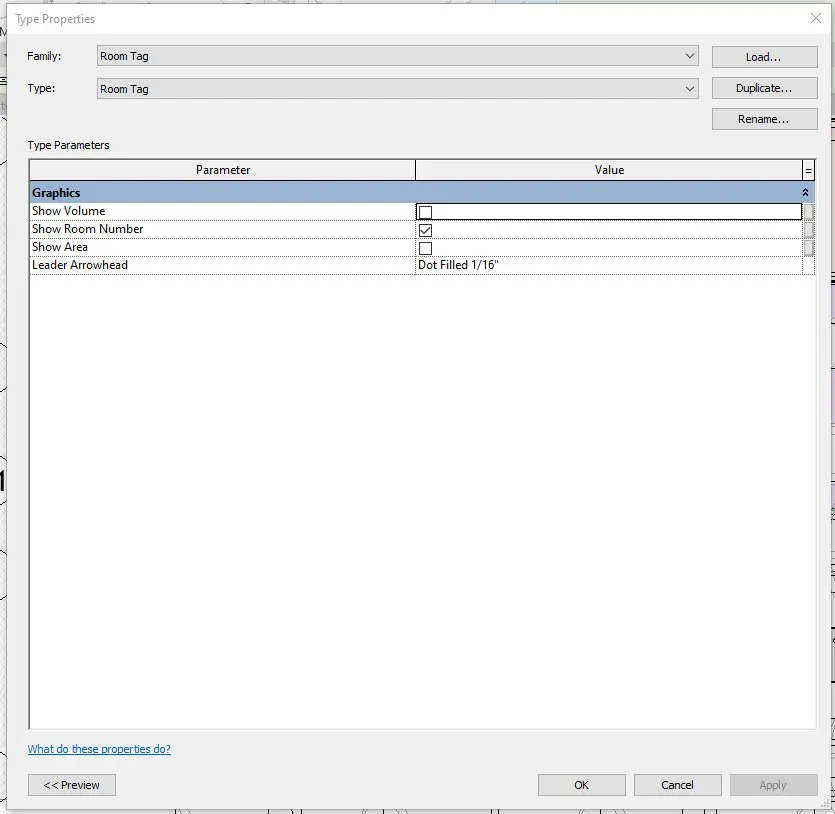This screenshot has width=835, height=814.
Task: Click associate parameter button for Show Area
Action: [808, 248]
